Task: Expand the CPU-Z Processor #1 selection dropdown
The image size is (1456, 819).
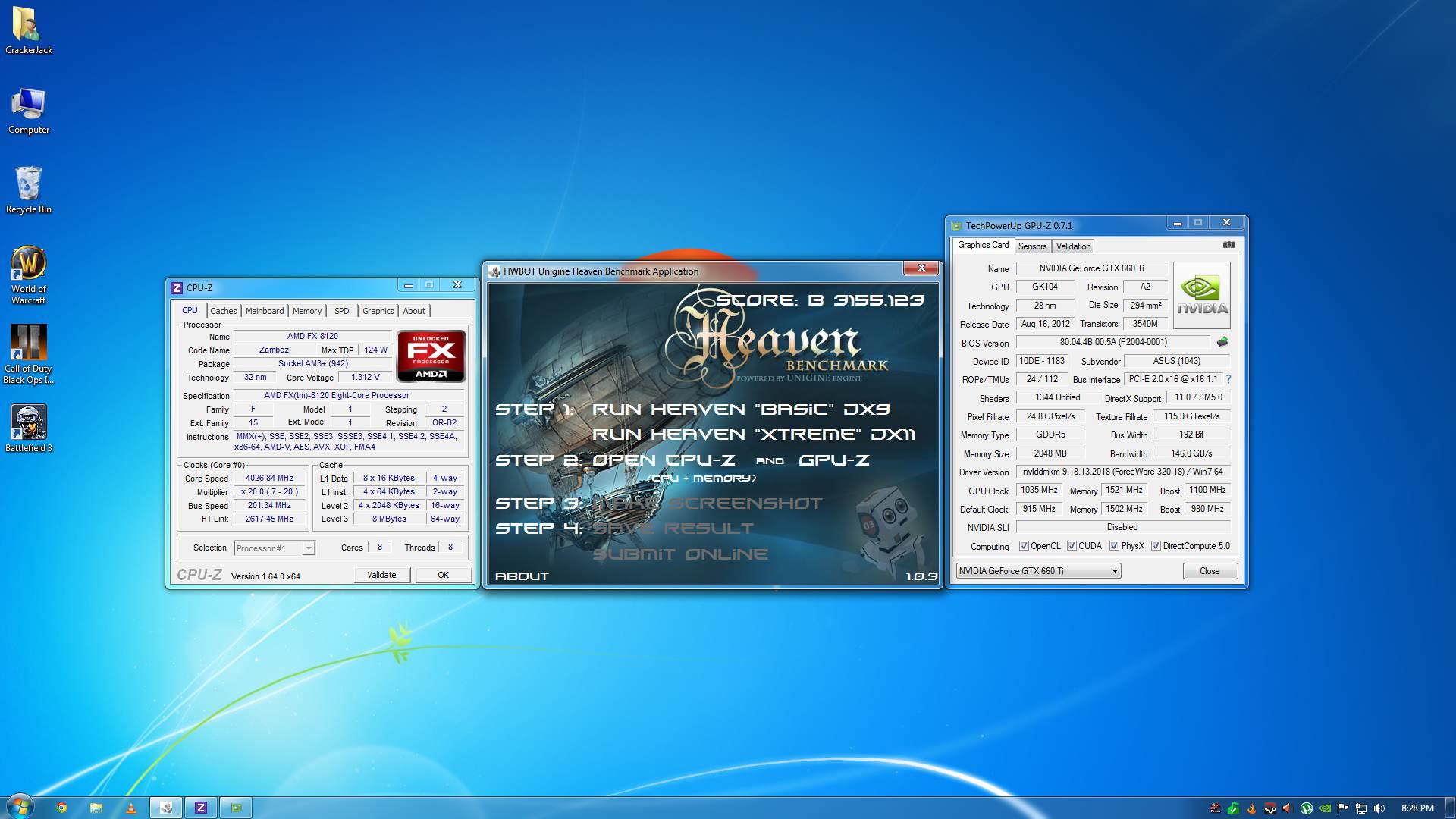Action: (x=308, y=548)
